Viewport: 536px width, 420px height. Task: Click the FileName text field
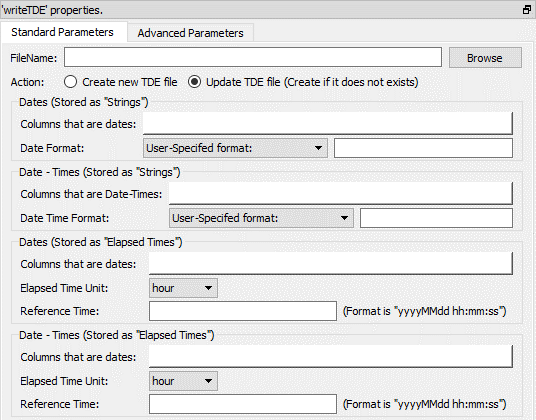coord(253,57)
